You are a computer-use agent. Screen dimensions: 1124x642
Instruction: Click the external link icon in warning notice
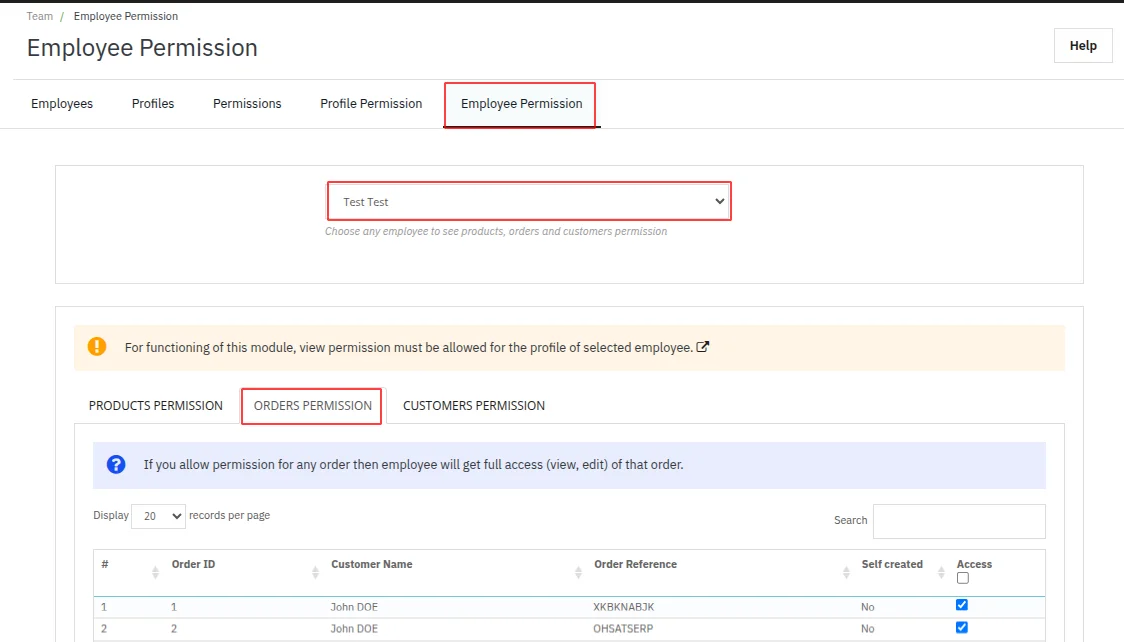[x=703, y=347]
